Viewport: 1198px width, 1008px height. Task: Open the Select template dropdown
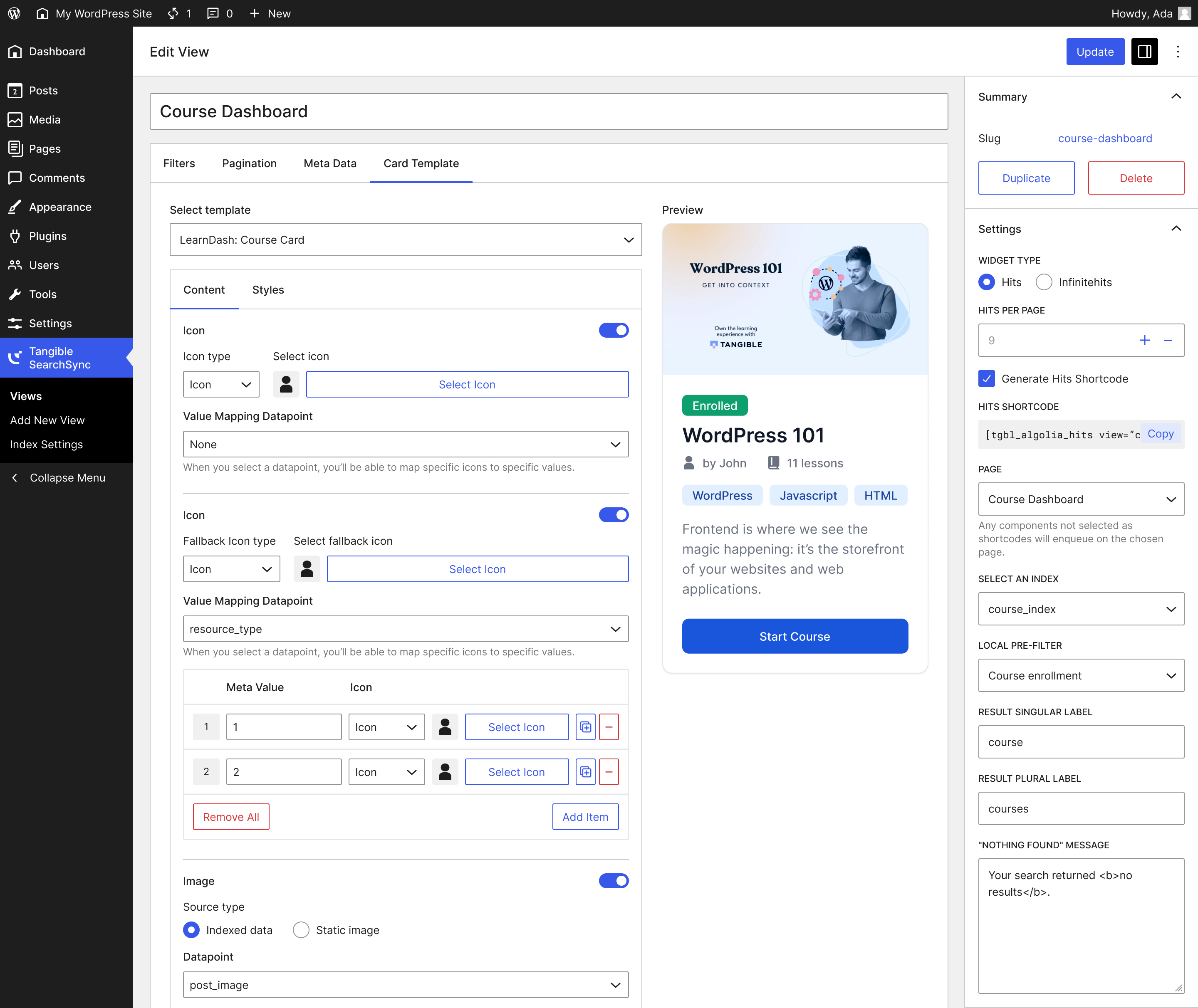(406, 240)
